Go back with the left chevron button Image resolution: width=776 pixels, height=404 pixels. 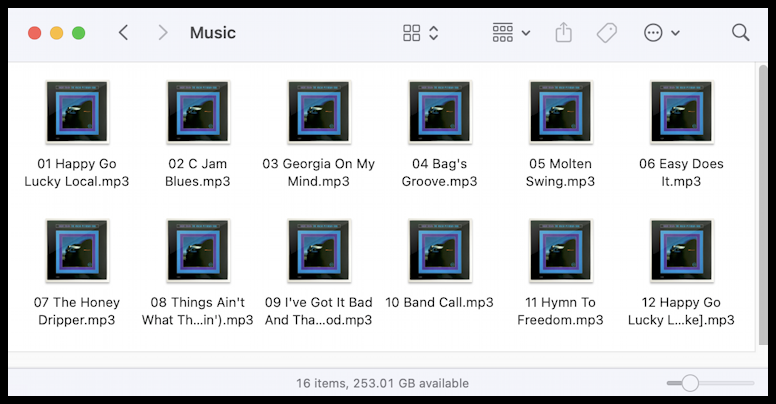pyautogui.click(x=124, y=33)
